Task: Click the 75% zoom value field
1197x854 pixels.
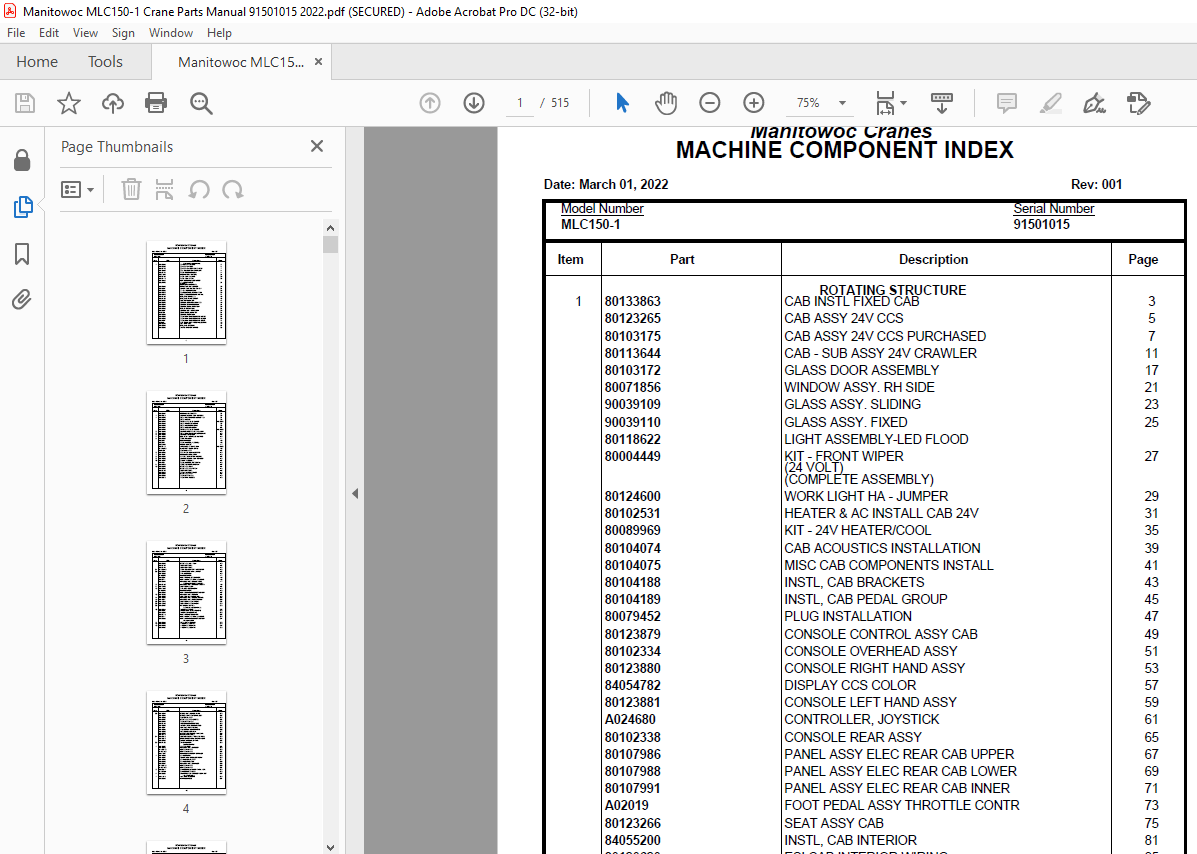Action: point(808,103)
